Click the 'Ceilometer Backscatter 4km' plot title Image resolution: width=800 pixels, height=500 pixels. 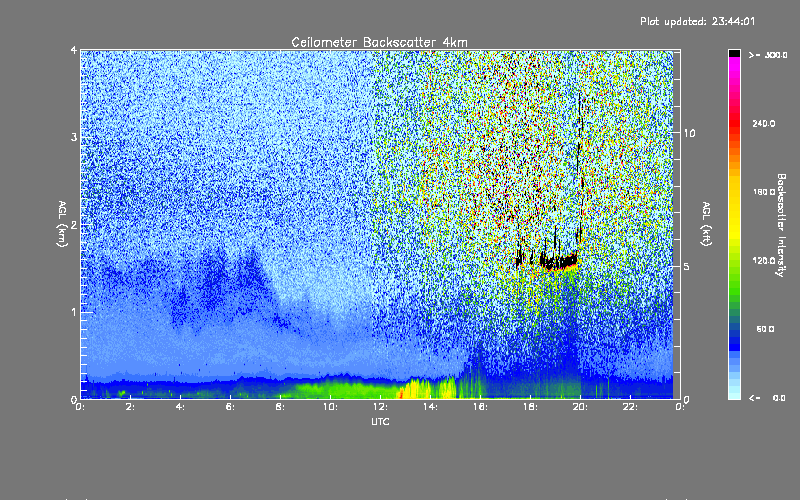pos(379,42)
